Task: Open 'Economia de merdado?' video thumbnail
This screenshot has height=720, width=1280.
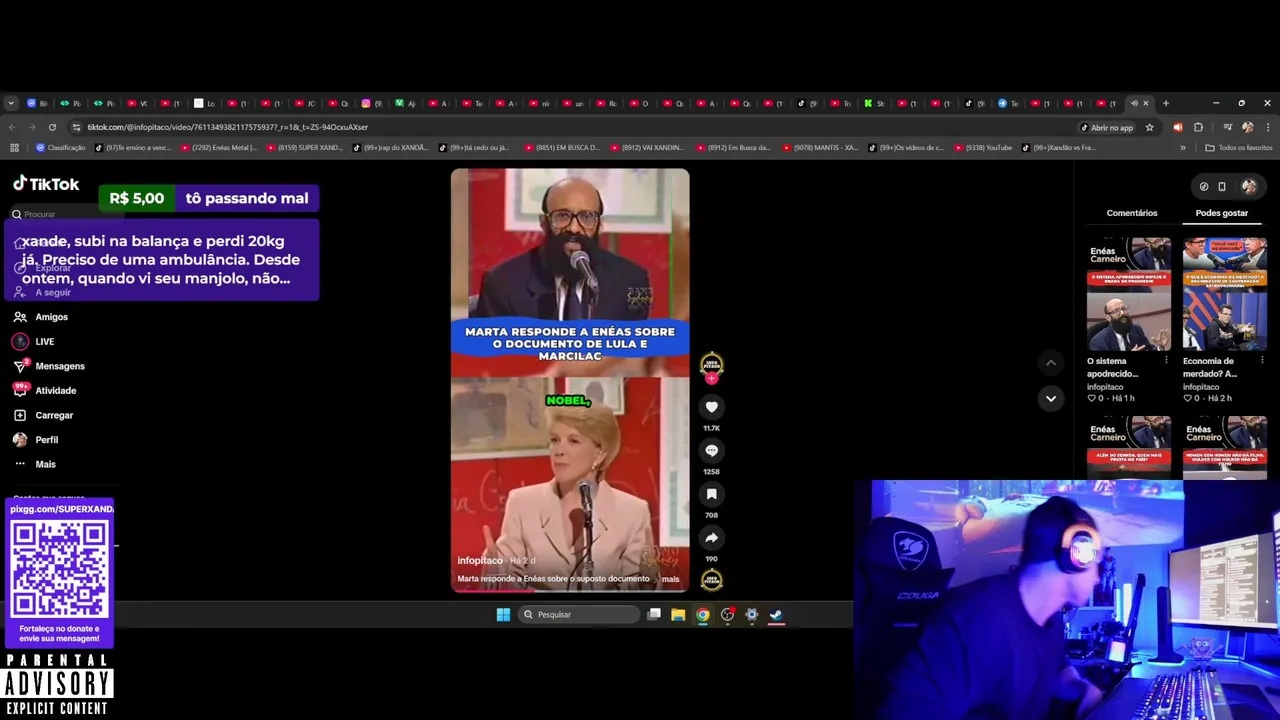Action: coord(1225,294)
